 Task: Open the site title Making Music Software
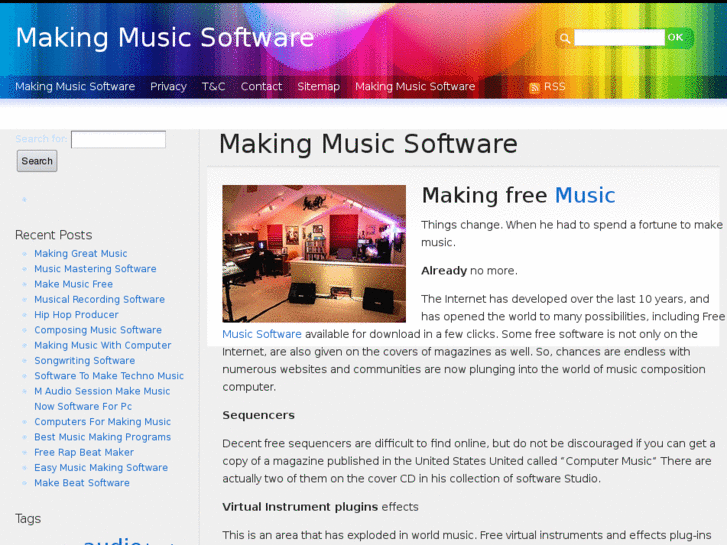(165, 37)
